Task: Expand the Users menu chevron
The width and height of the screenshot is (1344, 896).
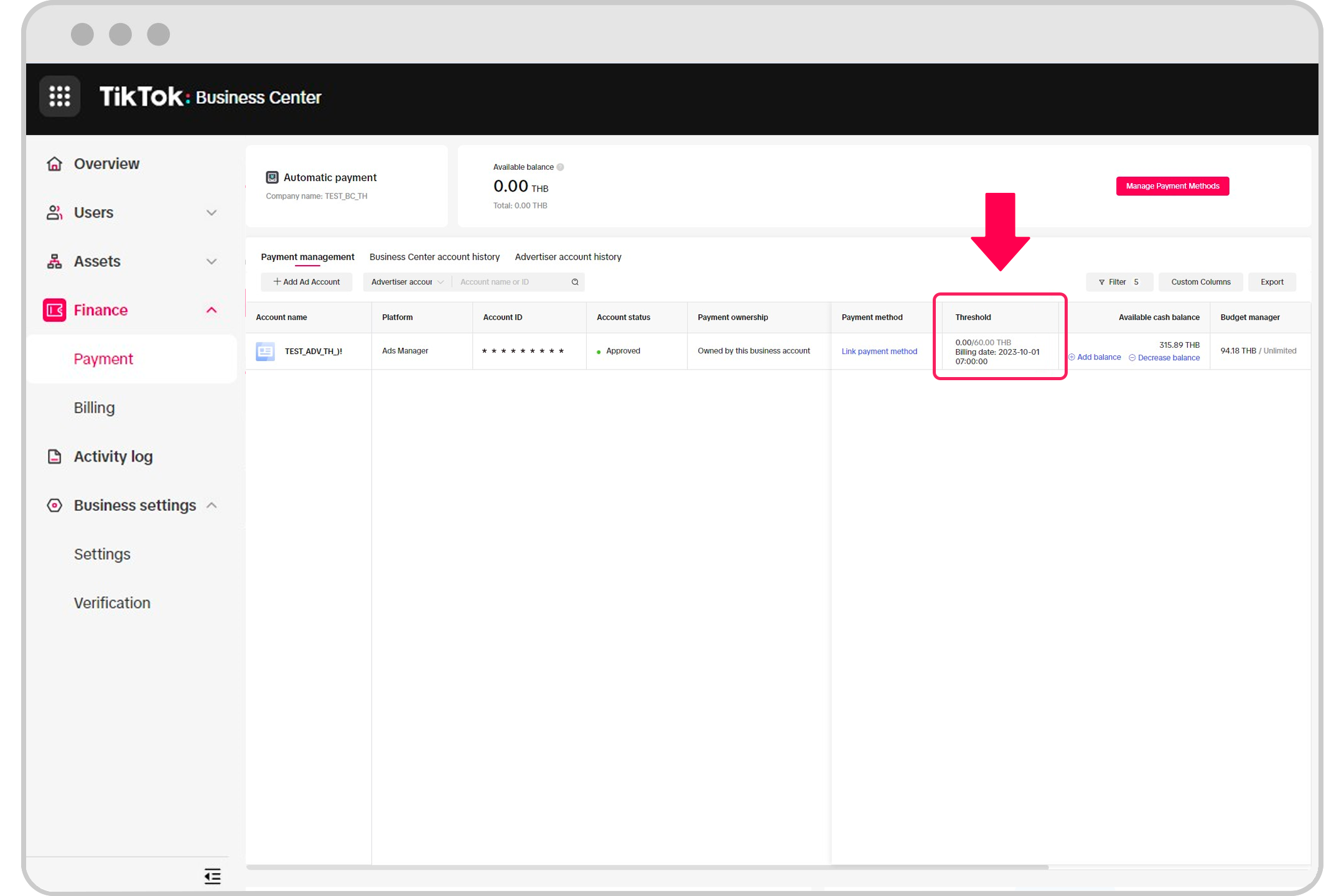Action: [x=212, y=213]
